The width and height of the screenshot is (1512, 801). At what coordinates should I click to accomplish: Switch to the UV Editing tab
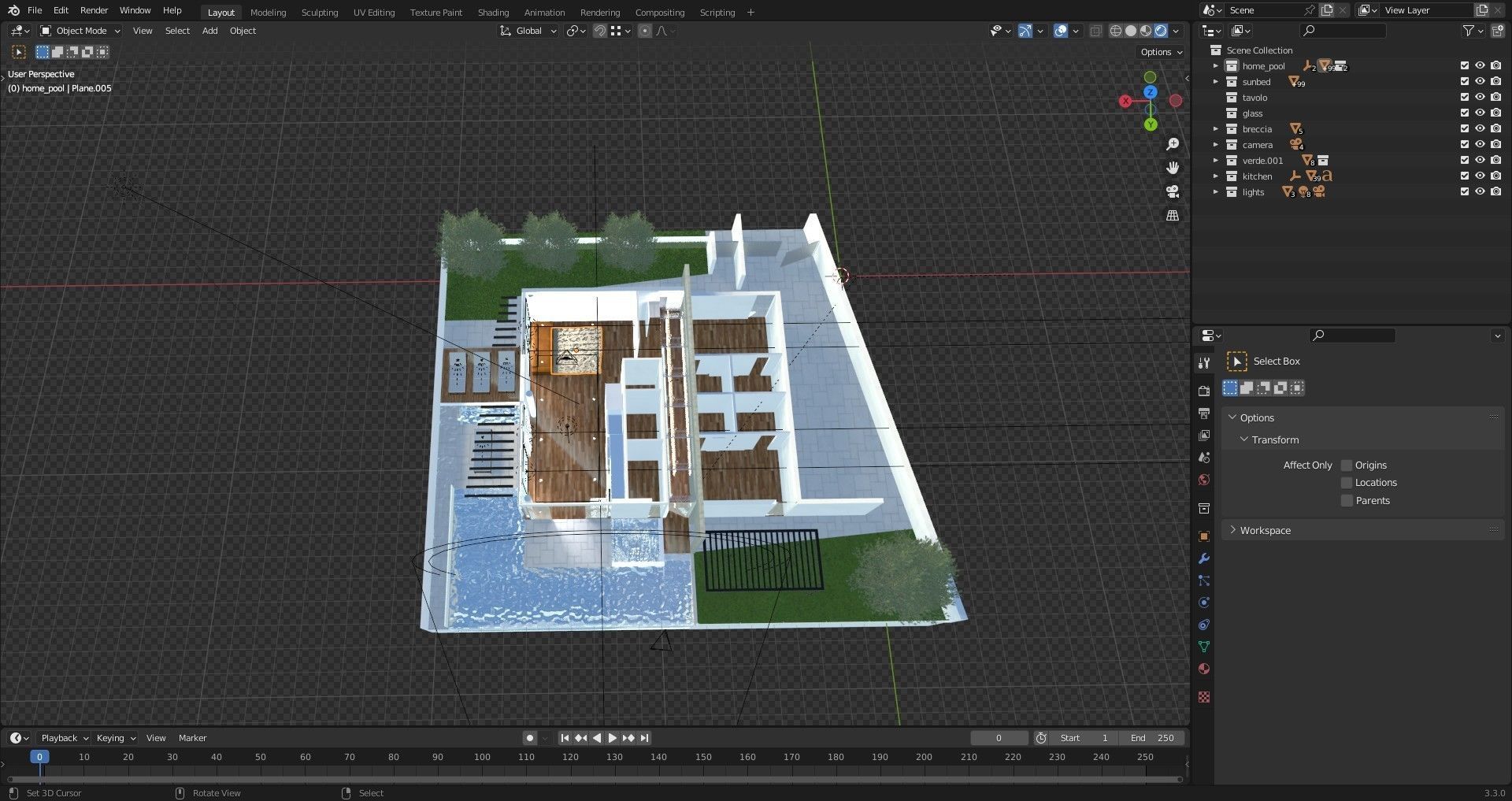click(x=374, y=13)
